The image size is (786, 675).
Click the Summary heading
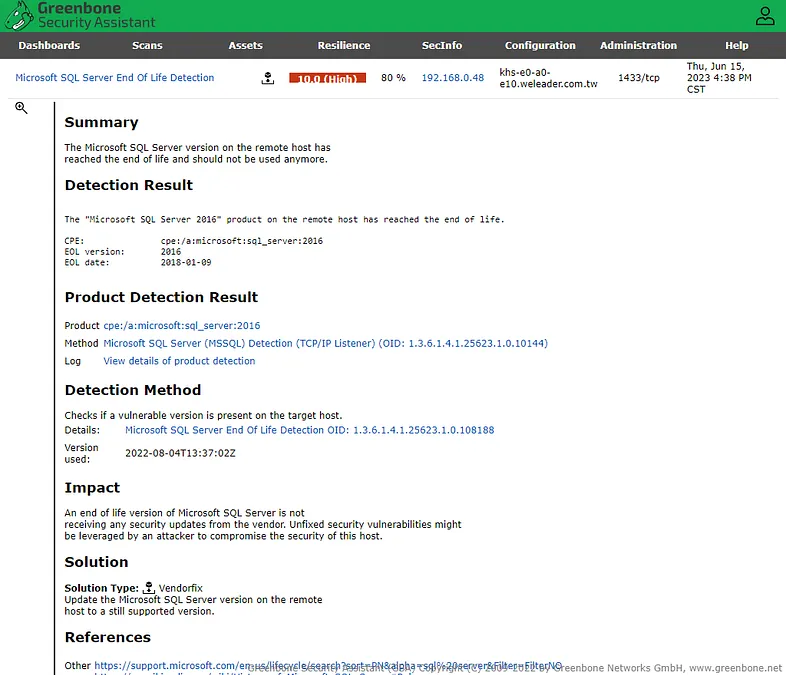(x=101, y=122)
